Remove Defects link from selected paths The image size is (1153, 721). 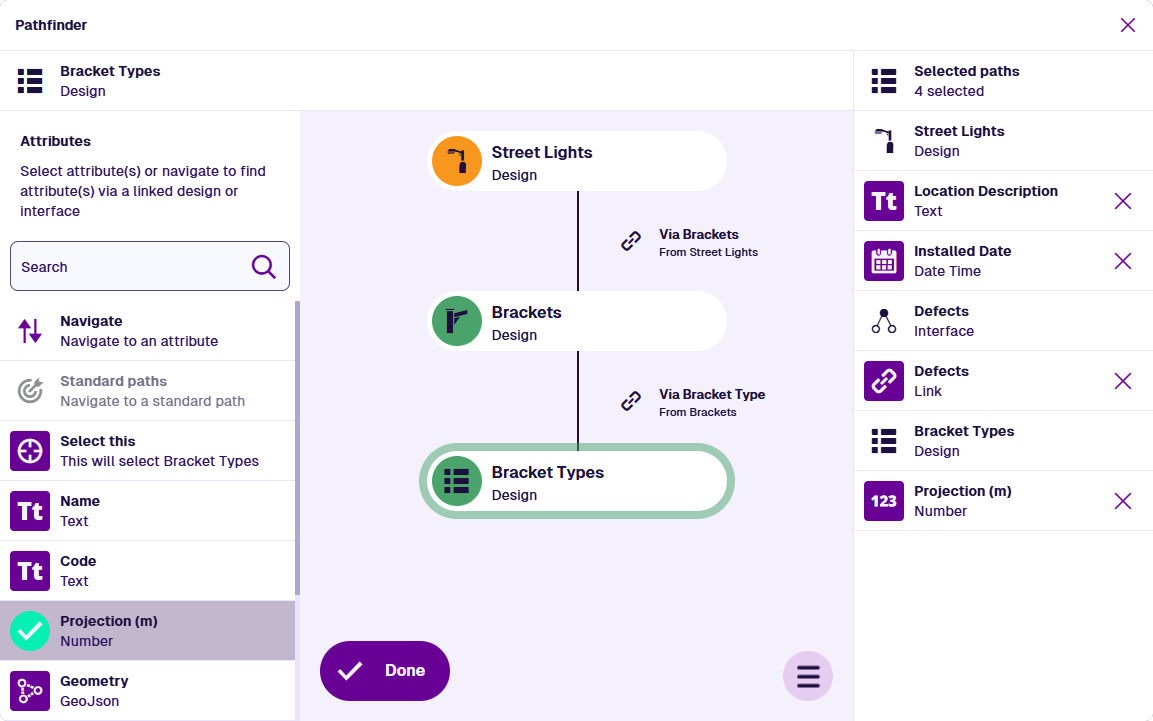(x=1123, y=381)
